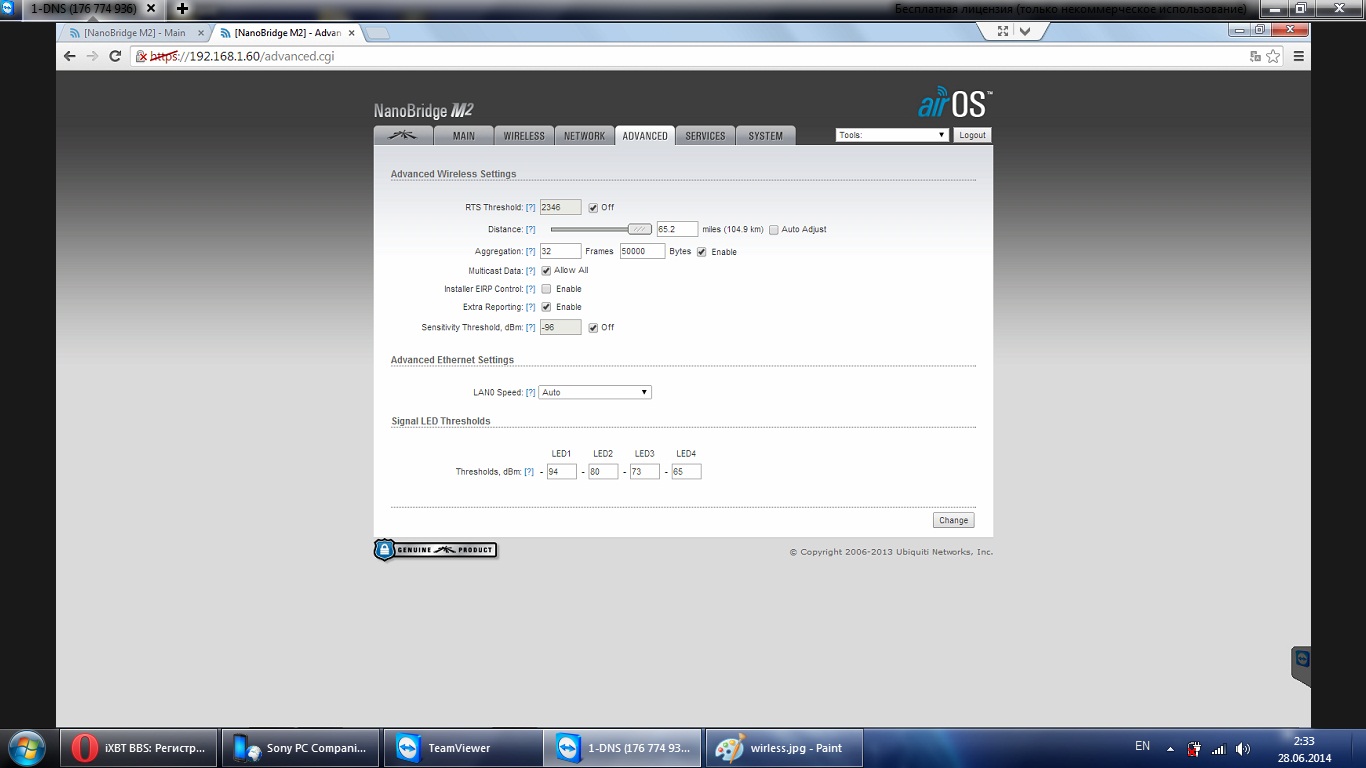Add a new TeamViewer session tab with plus
The width and height of the screenshot is (1366, 768).
click(182, 8)
